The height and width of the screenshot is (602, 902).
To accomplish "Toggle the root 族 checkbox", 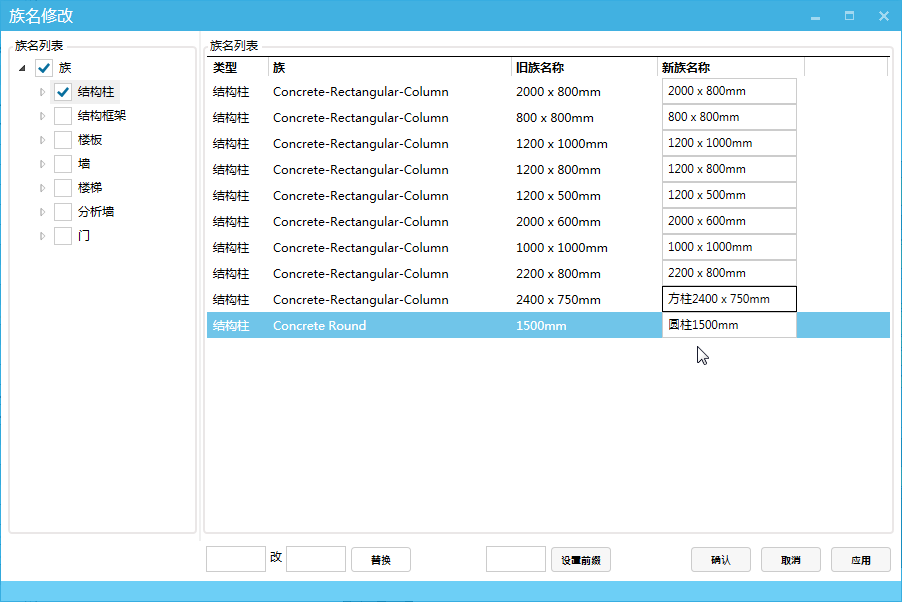I will [44, 68].
